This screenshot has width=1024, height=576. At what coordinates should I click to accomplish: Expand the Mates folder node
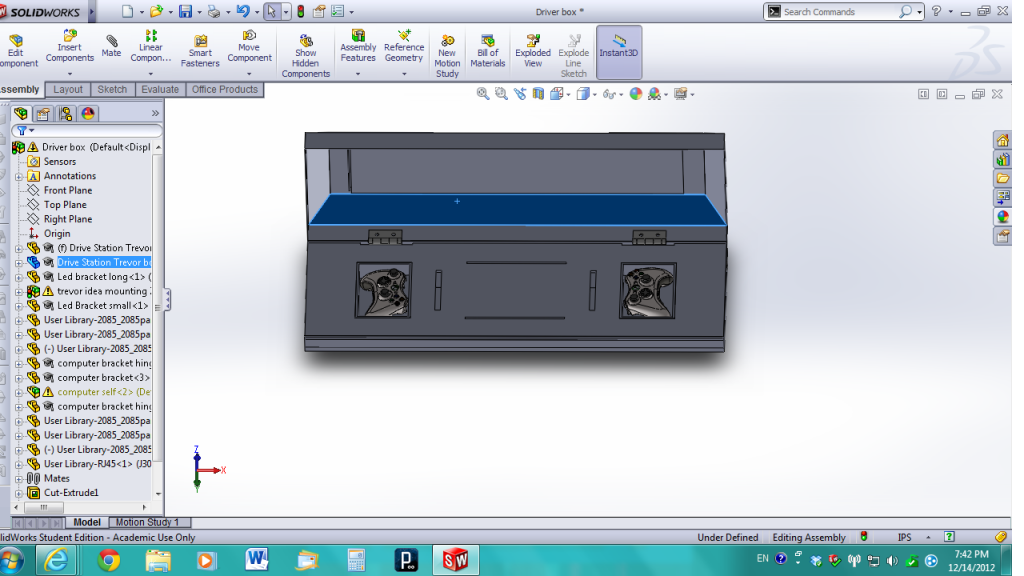point(19,479)
